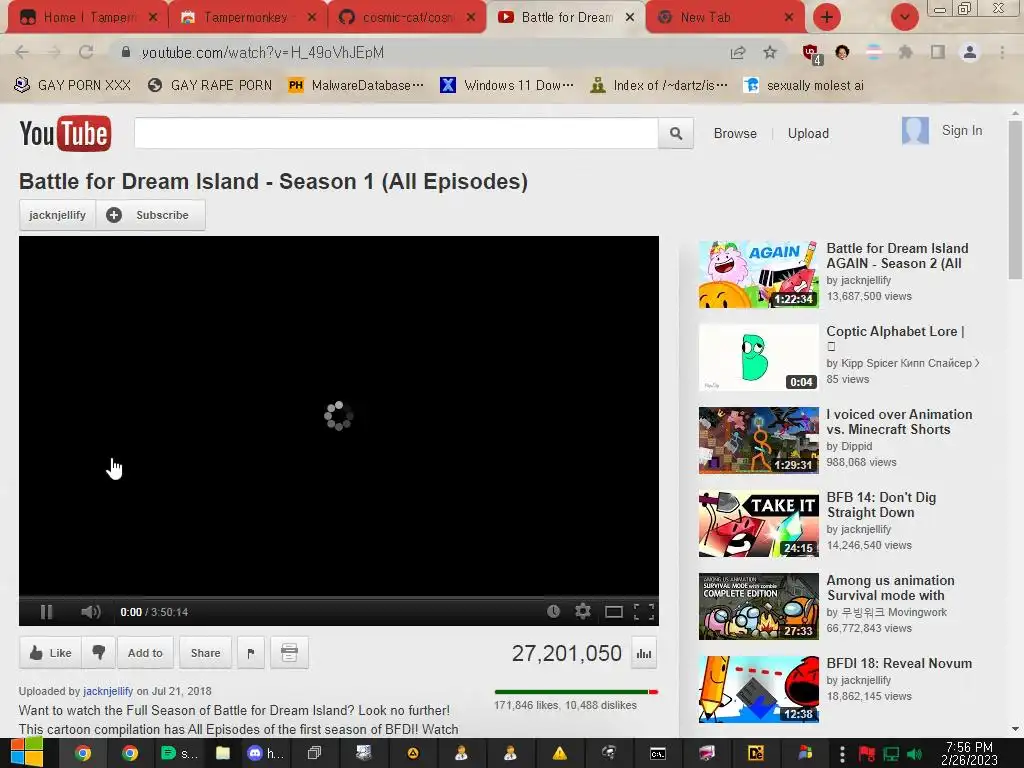Open the tab search dropdown arrow
1024x768 pixels.
coord(904,17)
